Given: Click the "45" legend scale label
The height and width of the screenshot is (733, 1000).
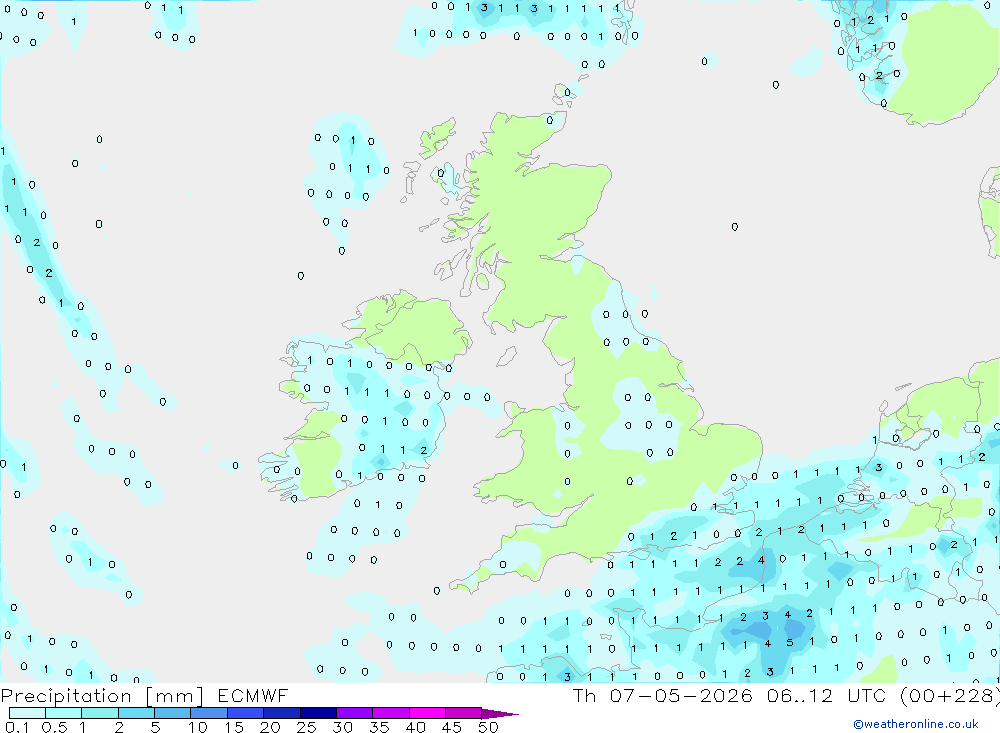Looking at the screenshot, I should click(452, 727).
